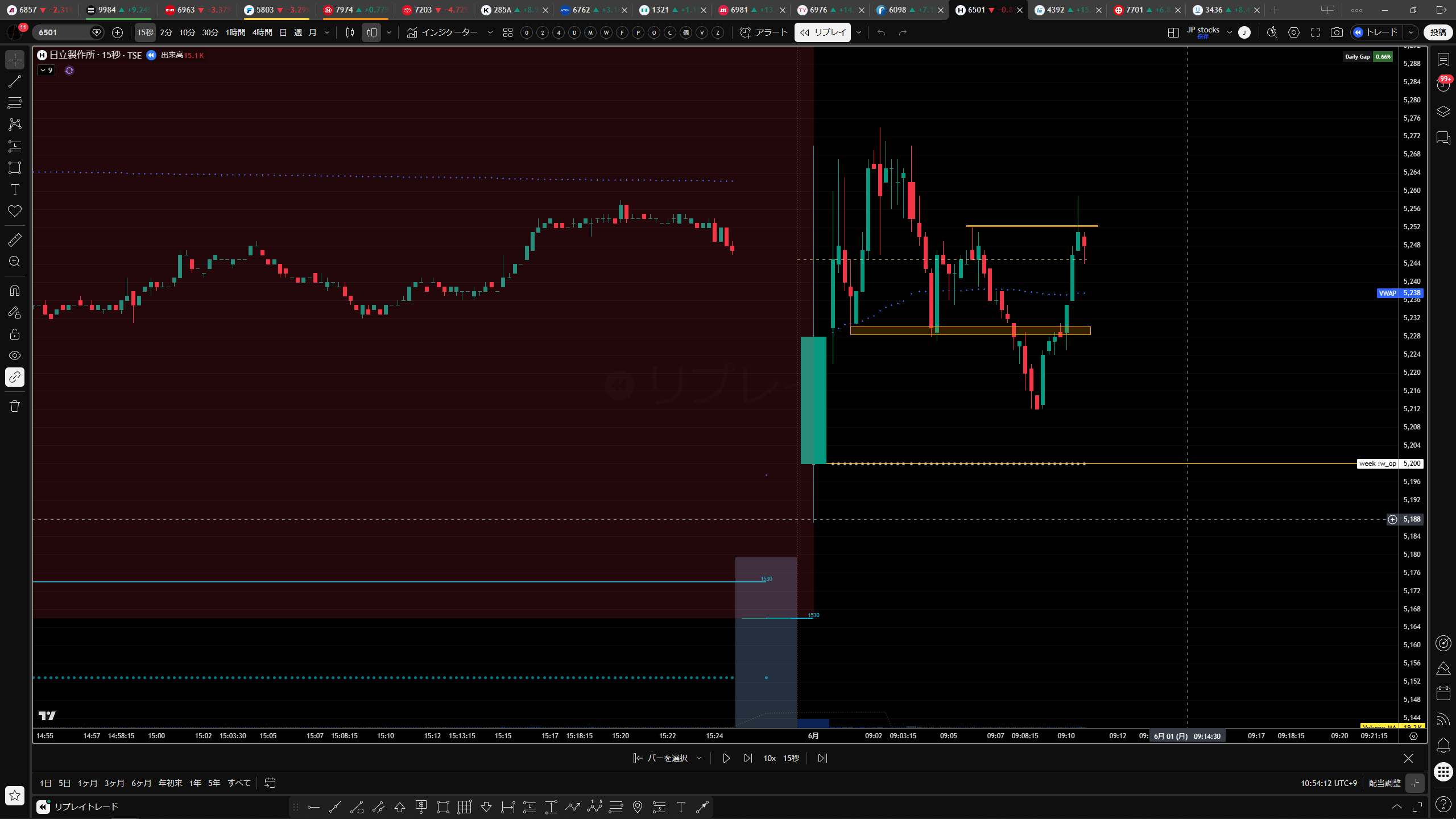Expand the chart type dropdown arrow
This screenshot has width=1456, height=819.
(x=389, y=32)
